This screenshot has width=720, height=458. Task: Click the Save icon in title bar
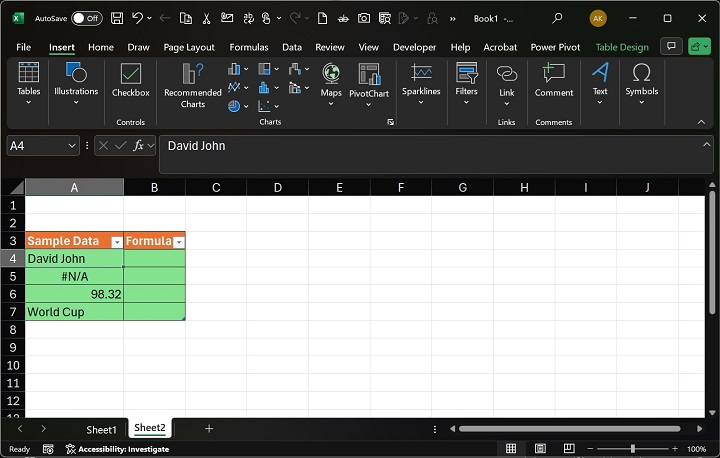click(x=117, y=18)
